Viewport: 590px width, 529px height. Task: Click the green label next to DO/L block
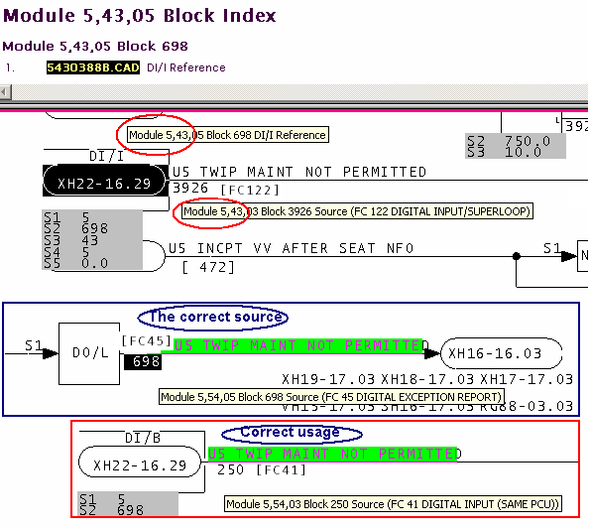coord(298,345)
